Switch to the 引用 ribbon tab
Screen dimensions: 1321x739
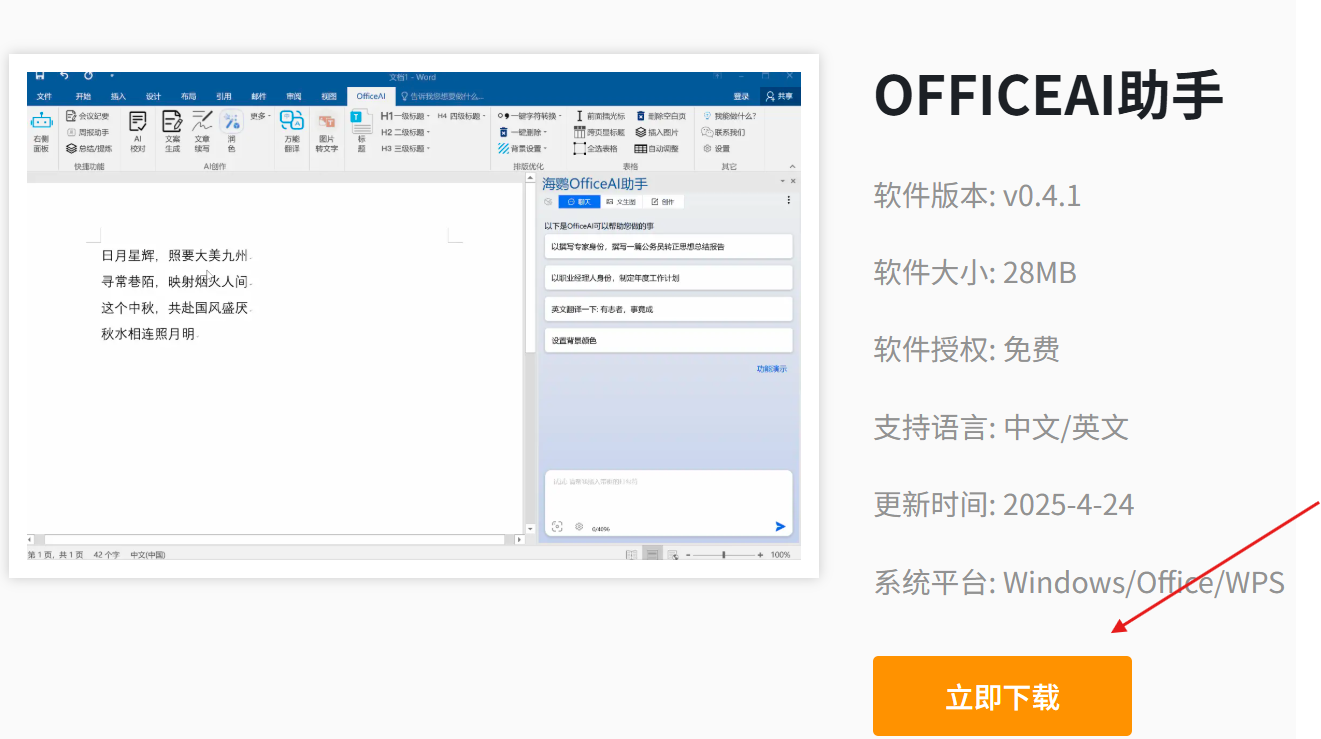[224, 96]
